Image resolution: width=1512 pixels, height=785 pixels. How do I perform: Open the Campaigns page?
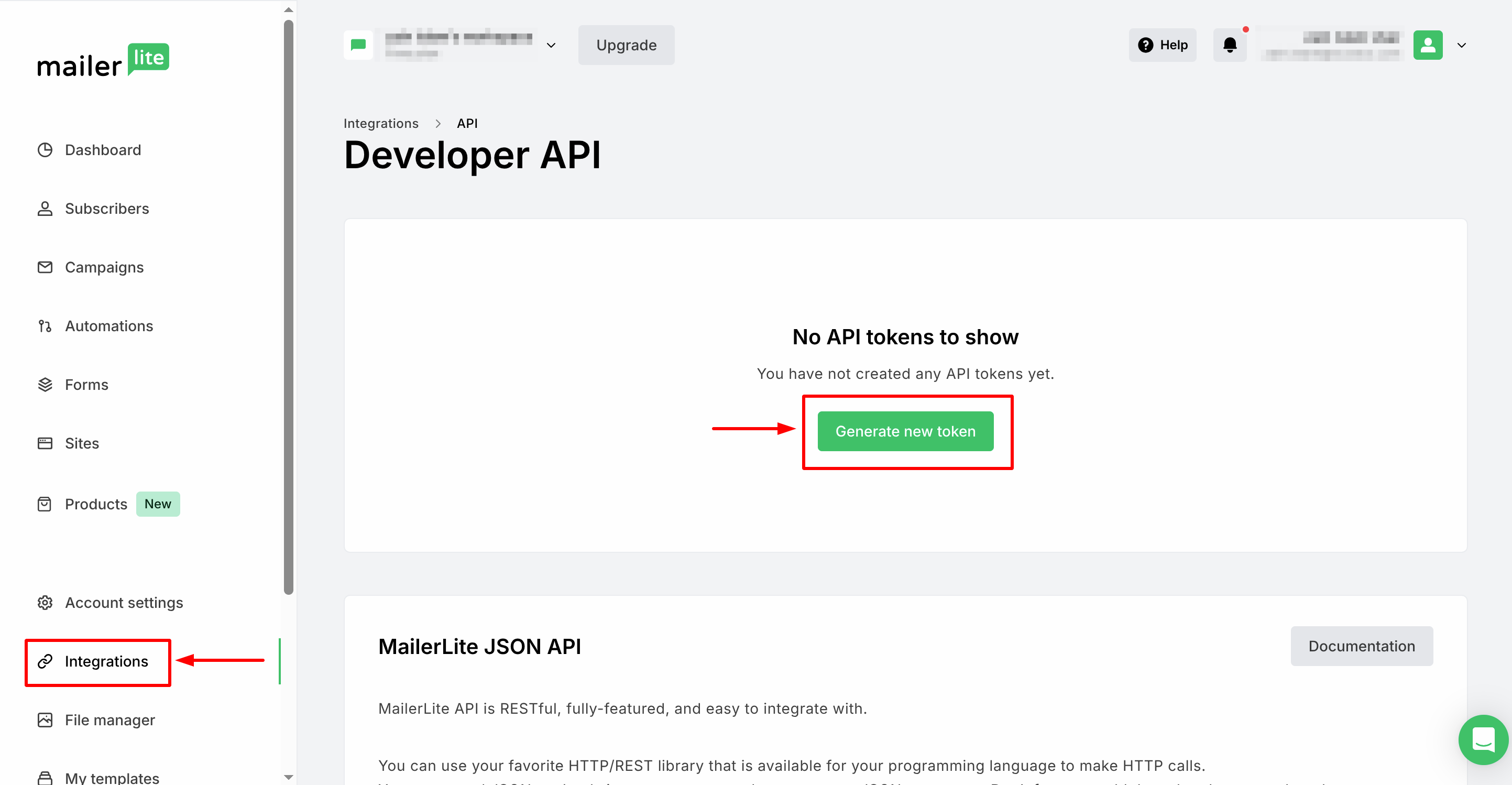(x=91, y=268)
